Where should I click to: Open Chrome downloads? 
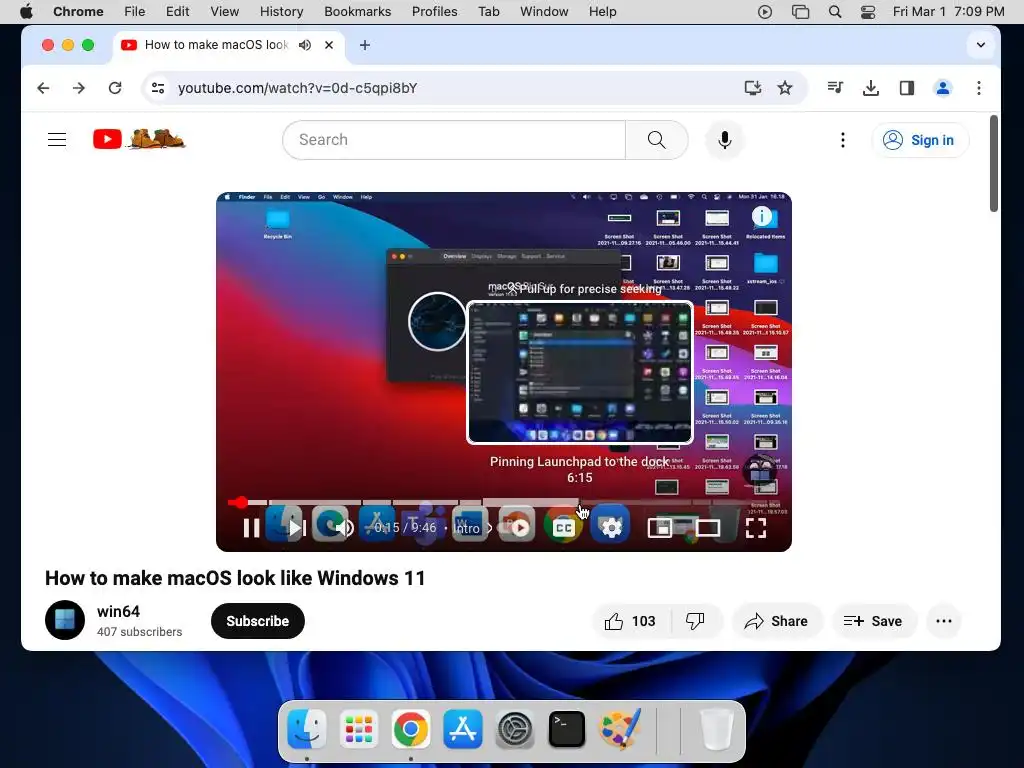point(871,88)
